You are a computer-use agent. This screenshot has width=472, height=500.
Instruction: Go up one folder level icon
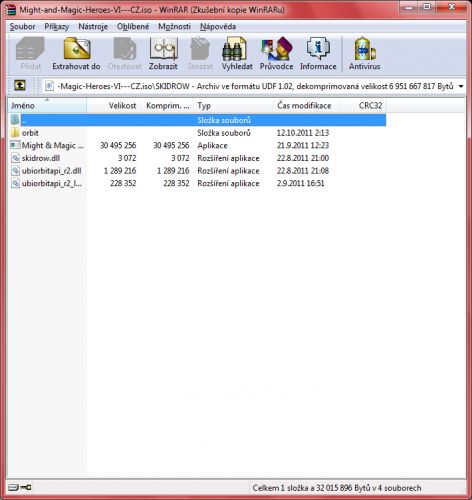pyautogui.click(x=20, y=86)
